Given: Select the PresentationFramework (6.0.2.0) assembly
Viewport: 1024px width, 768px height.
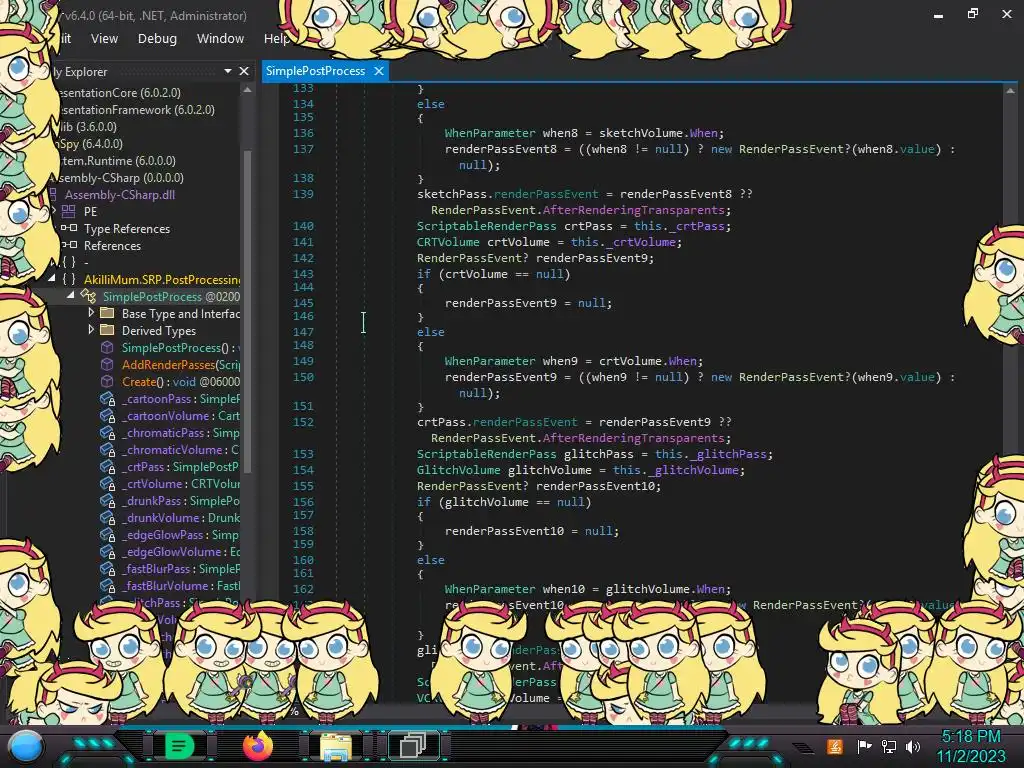Looking at the screenshot, I should click(136, 109).
